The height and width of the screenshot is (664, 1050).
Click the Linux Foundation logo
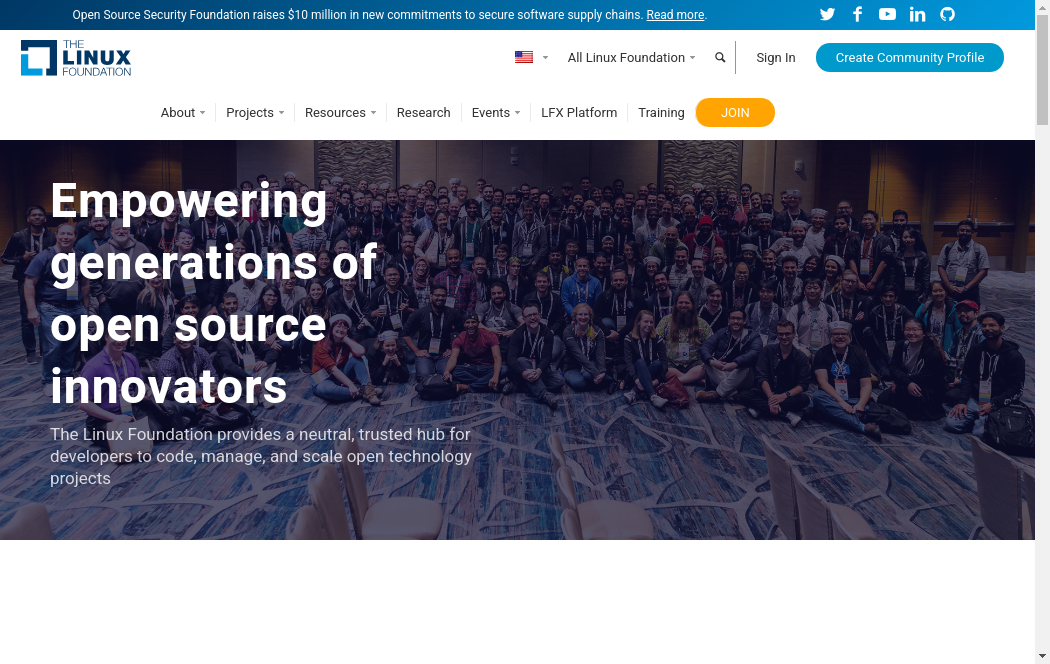pyautogui.click(x=76, y=58)
